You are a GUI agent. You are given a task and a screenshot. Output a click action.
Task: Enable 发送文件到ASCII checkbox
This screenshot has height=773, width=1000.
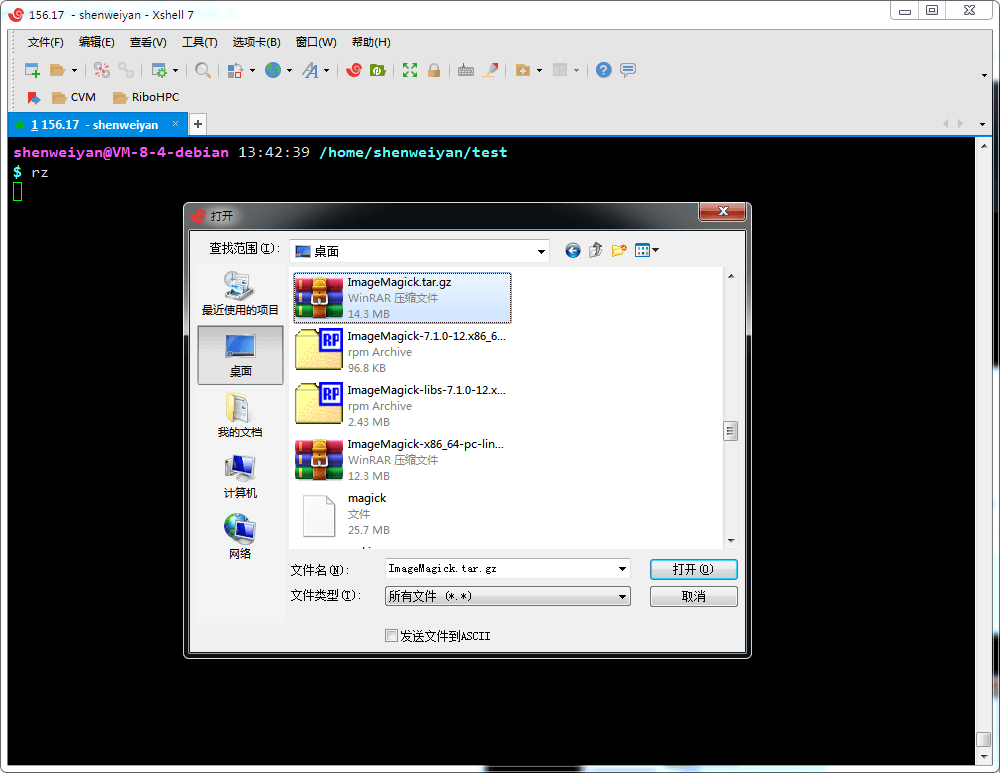[x=392, y=636]
